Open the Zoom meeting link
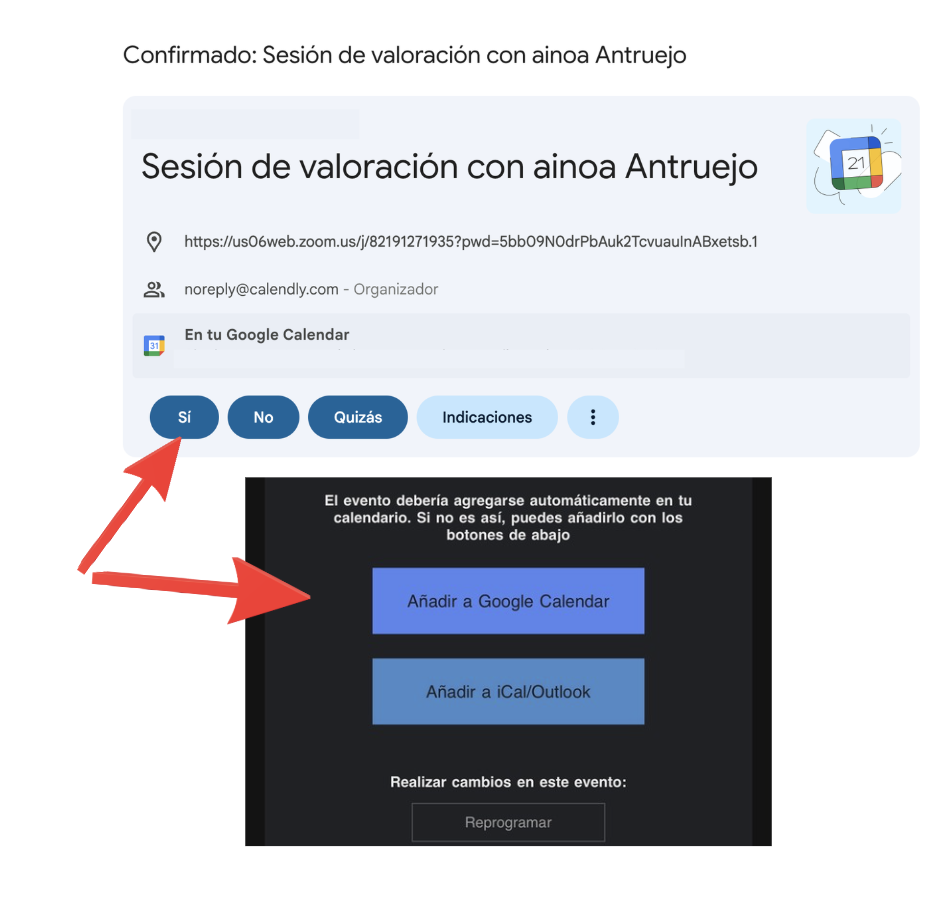The height and width of the screenshot is (920, 950). (x=471, y=242)
